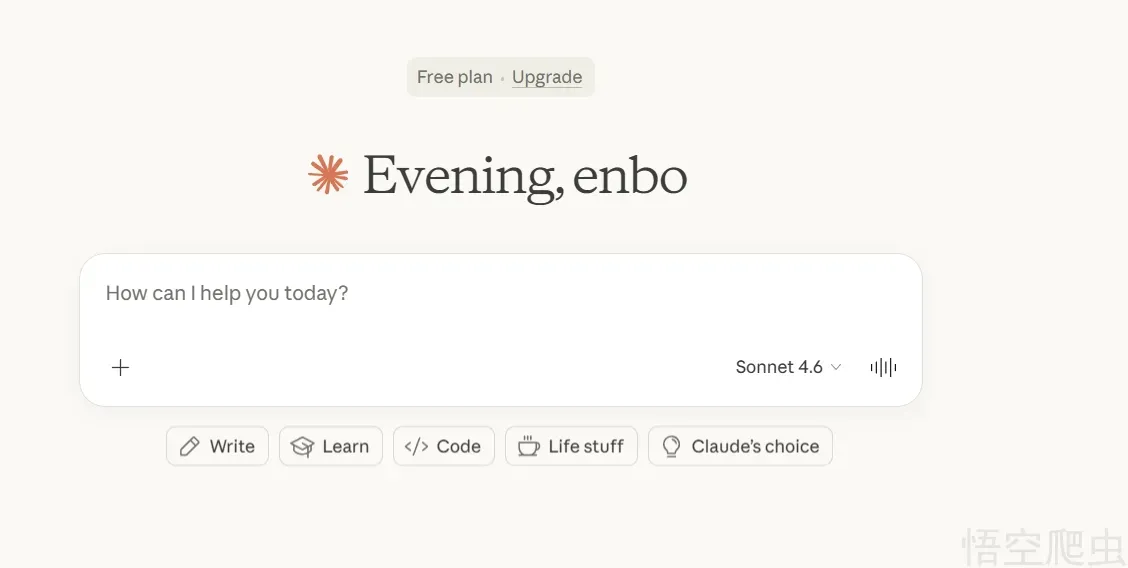The height and width of the screenshot is (568, 1128).
Task: Click the pencil icon in the Write chip
Action: coord(189,446)
